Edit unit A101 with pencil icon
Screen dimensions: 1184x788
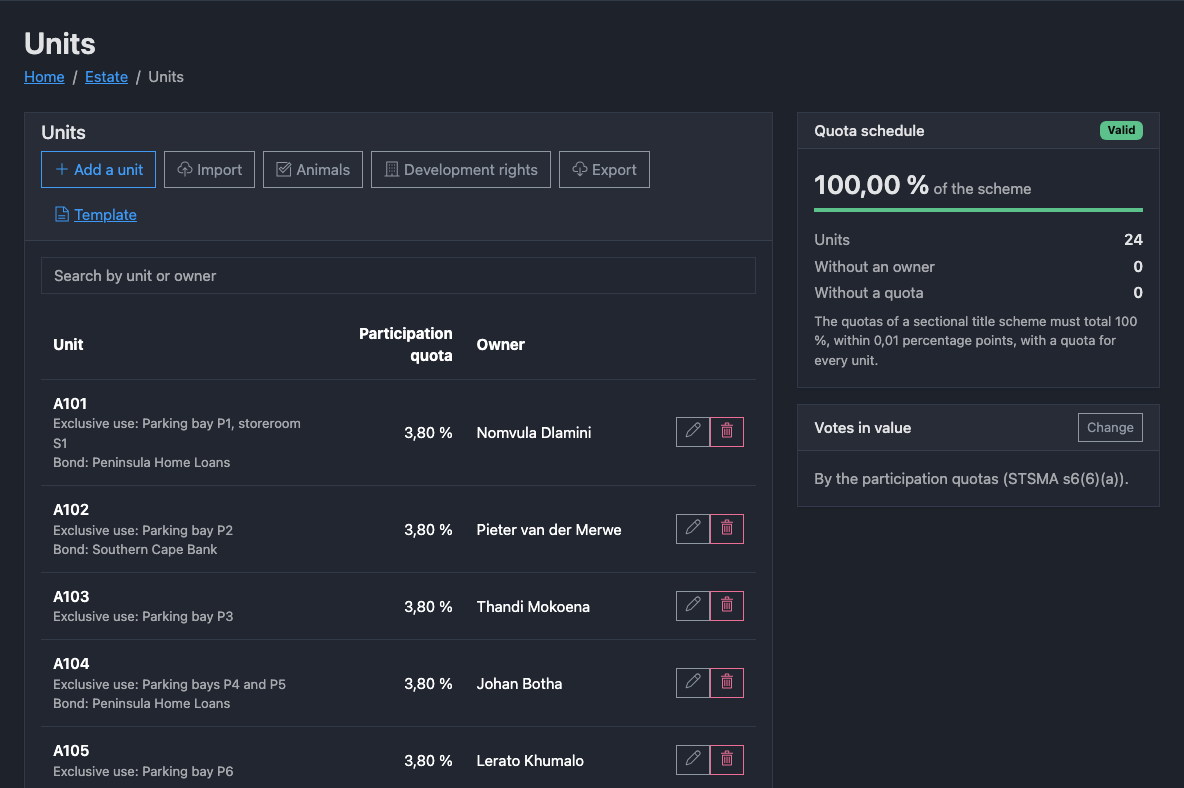coord(692,432)
